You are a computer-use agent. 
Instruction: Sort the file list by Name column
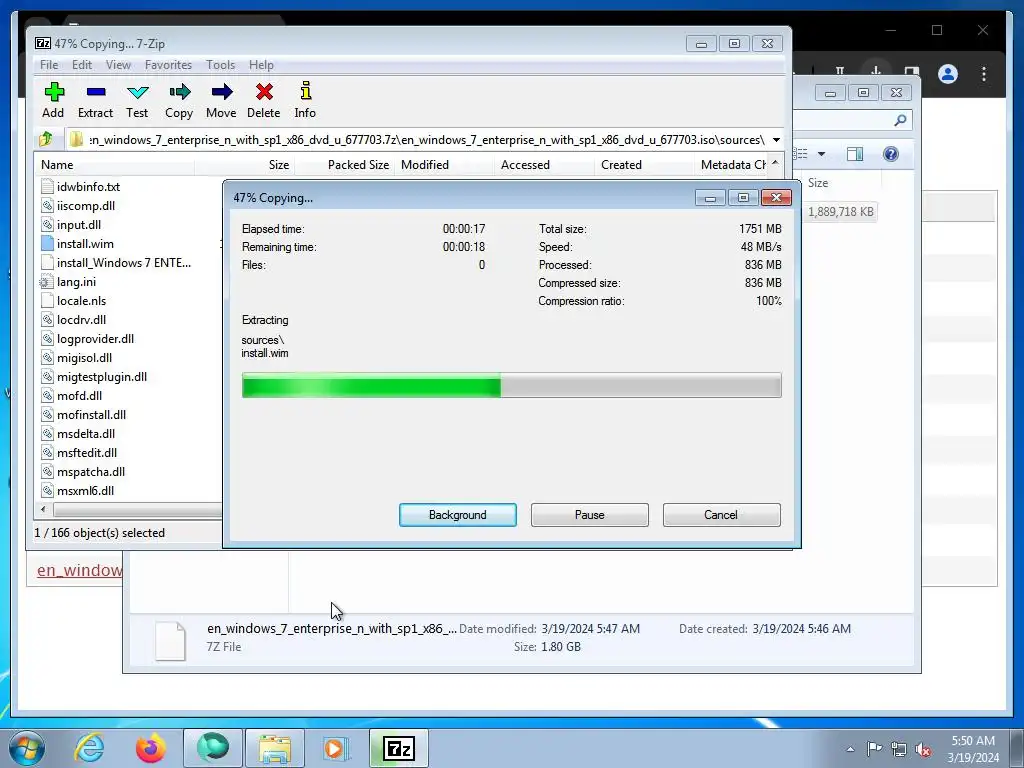(x=115, y=165)
